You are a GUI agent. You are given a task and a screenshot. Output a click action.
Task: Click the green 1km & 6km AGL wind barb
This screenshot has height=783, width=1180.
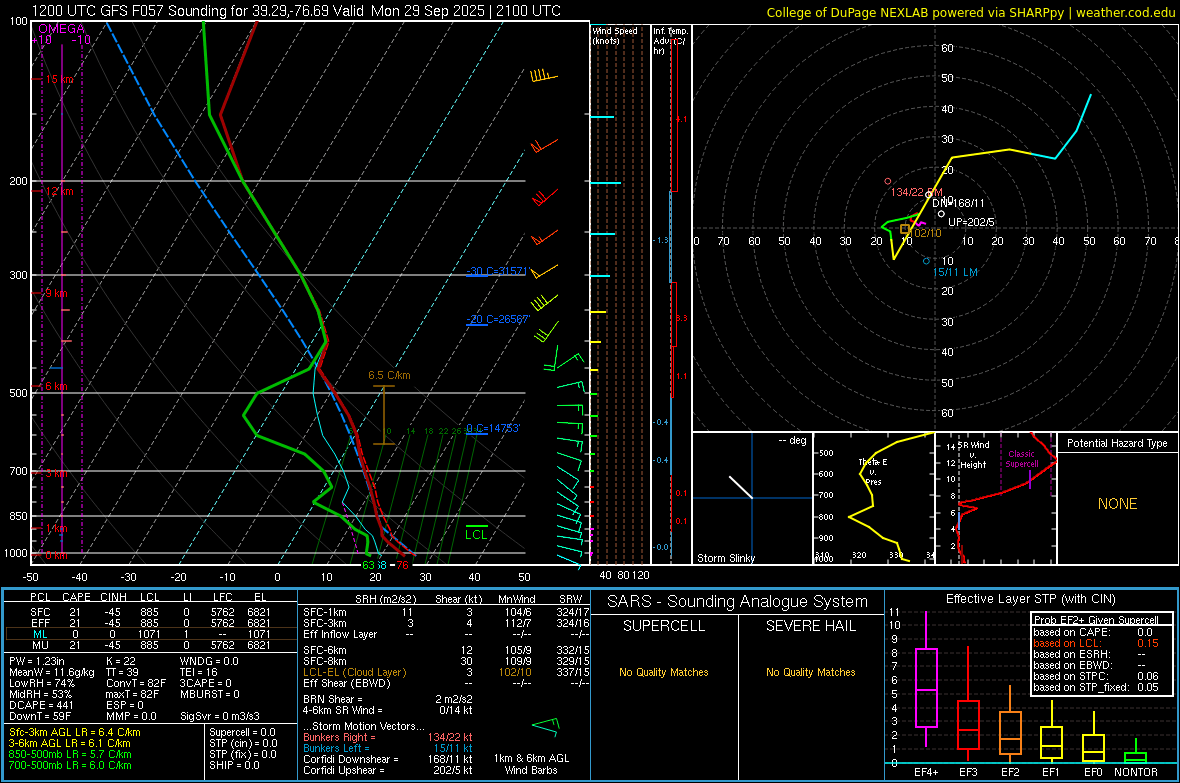click(545, 726)
